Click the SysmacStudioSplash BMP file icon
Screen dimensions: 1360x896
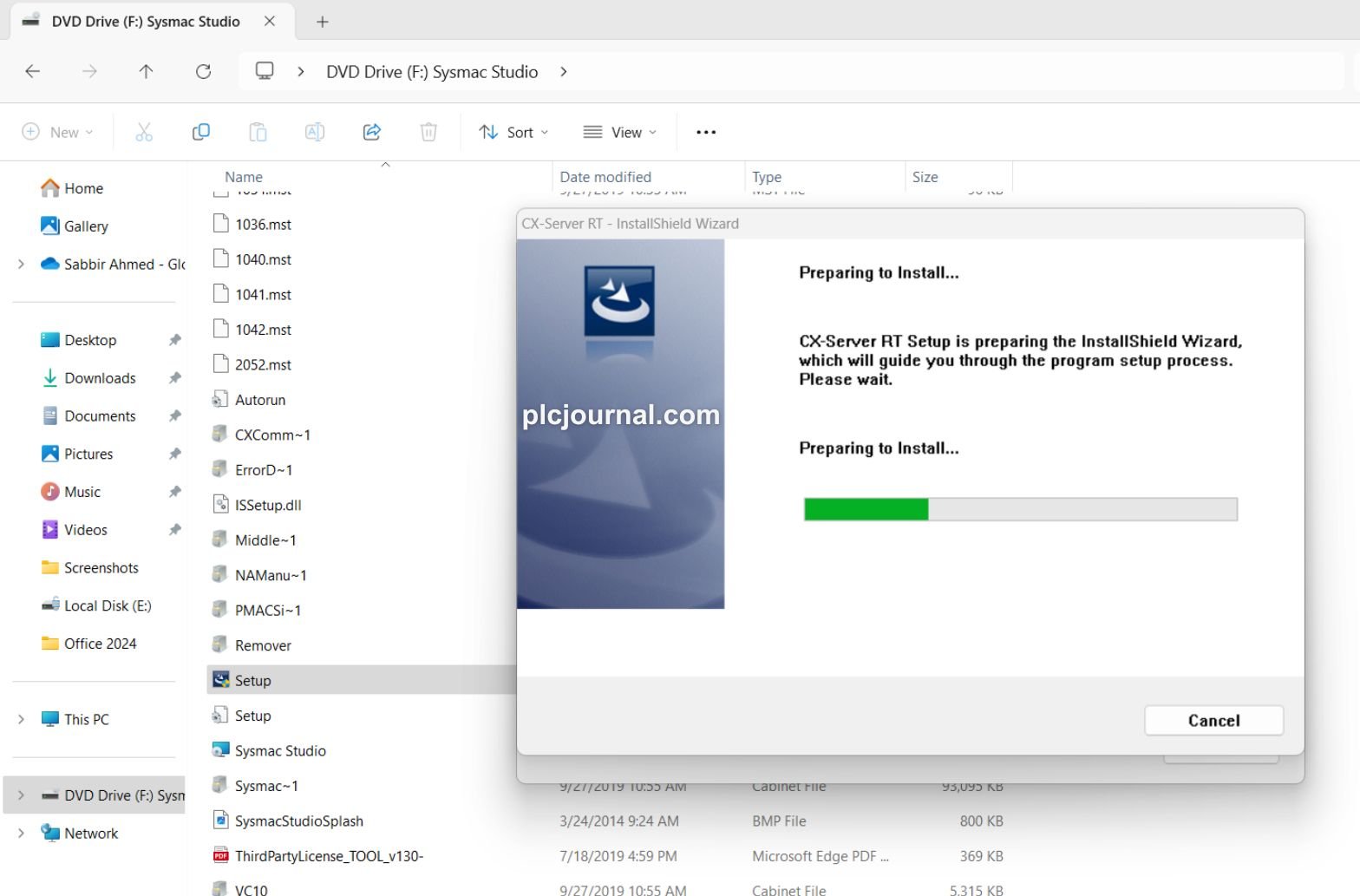(220, 821)
